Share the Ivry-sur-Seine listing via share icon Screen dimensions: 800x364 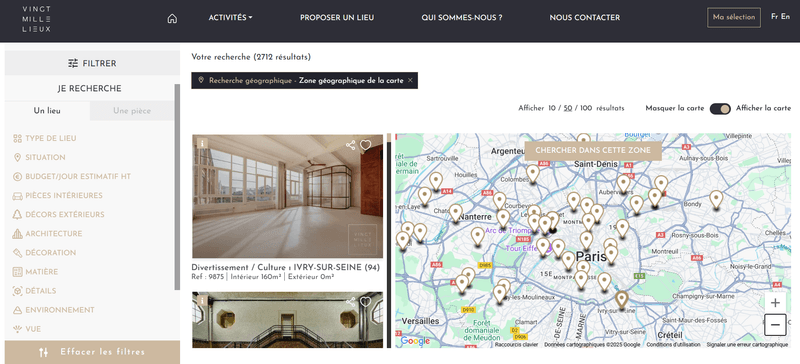(351, 145)
